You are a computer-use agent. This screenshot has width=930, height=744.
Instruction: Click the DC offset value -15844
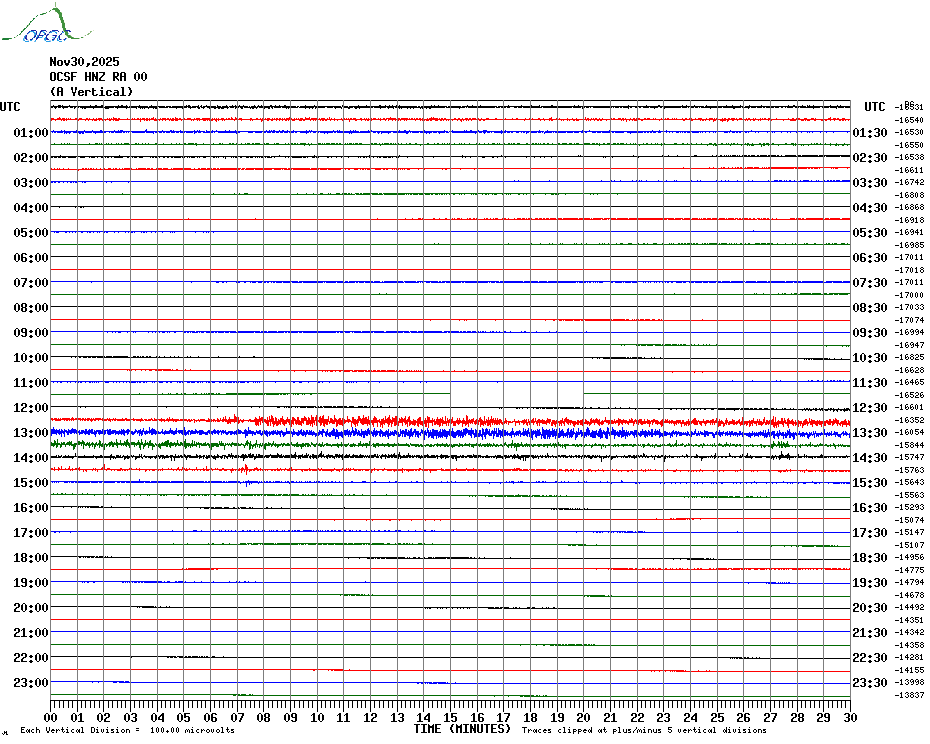[x=909, y=445]
